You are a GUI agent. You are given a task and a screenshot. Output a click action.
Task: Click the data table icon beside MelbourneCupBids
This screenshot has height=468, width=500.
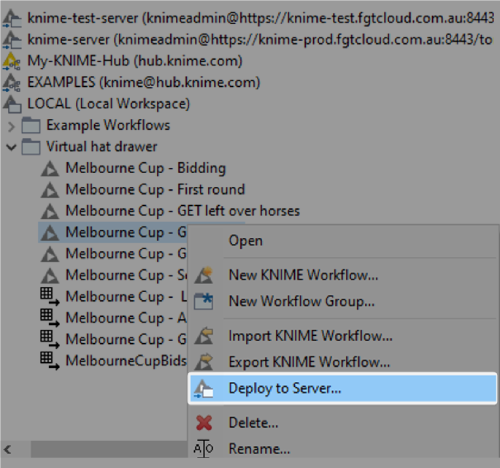[x=50, y=361]
